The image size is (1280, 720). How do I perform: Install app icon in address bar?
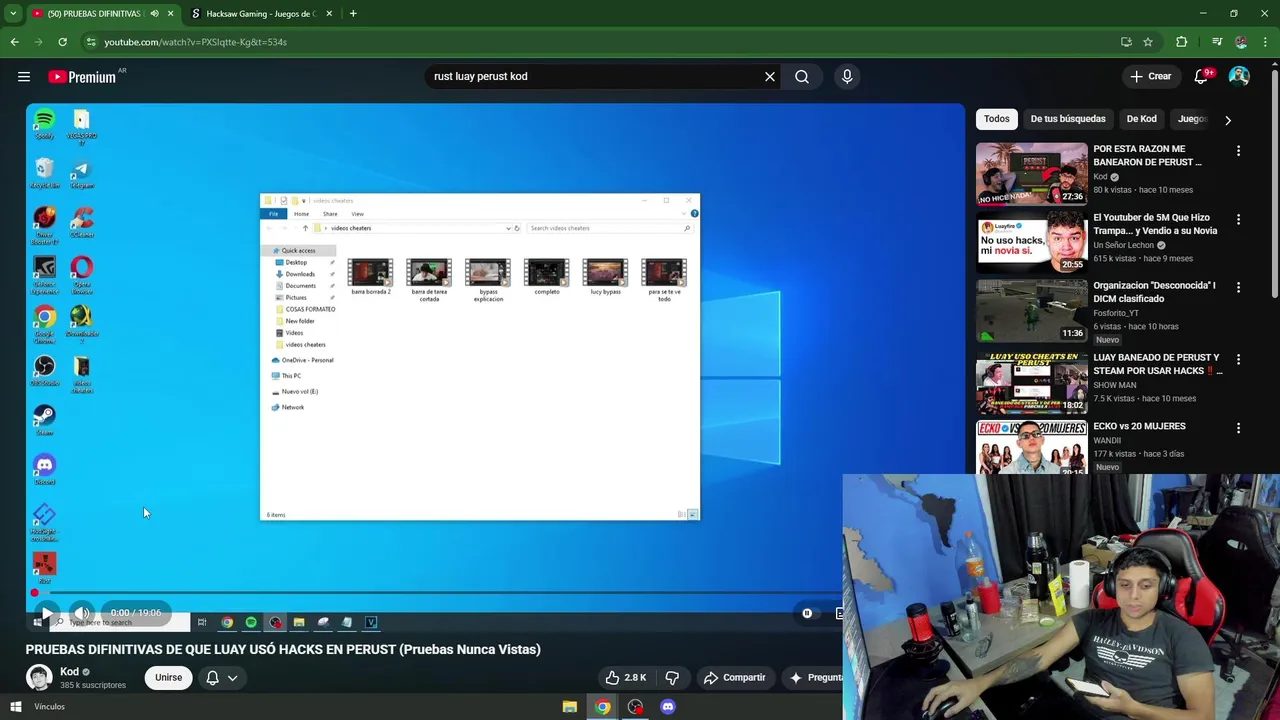(1126, 42)
